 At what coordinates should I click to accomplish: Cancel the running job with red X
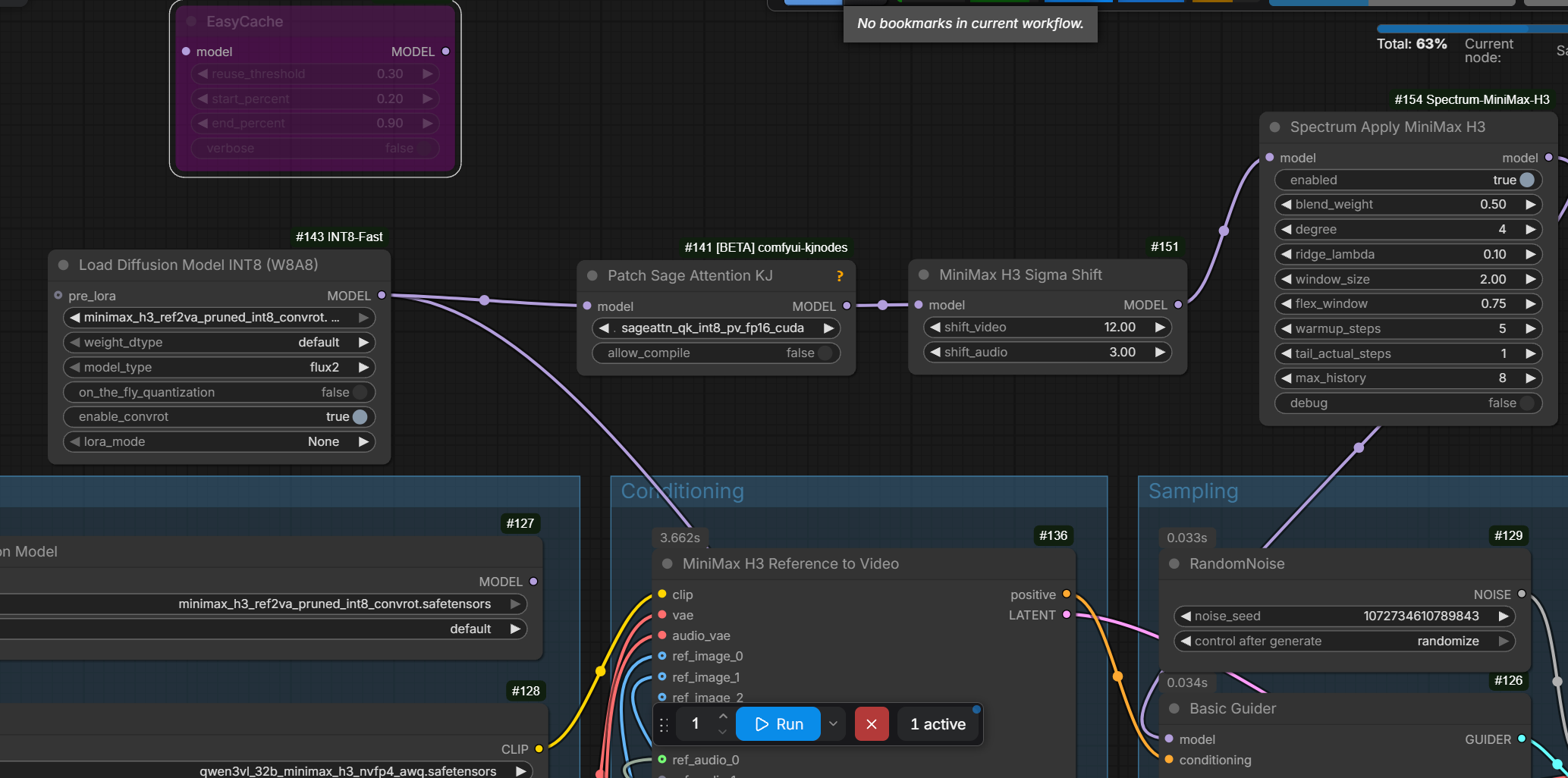(872, 724)
